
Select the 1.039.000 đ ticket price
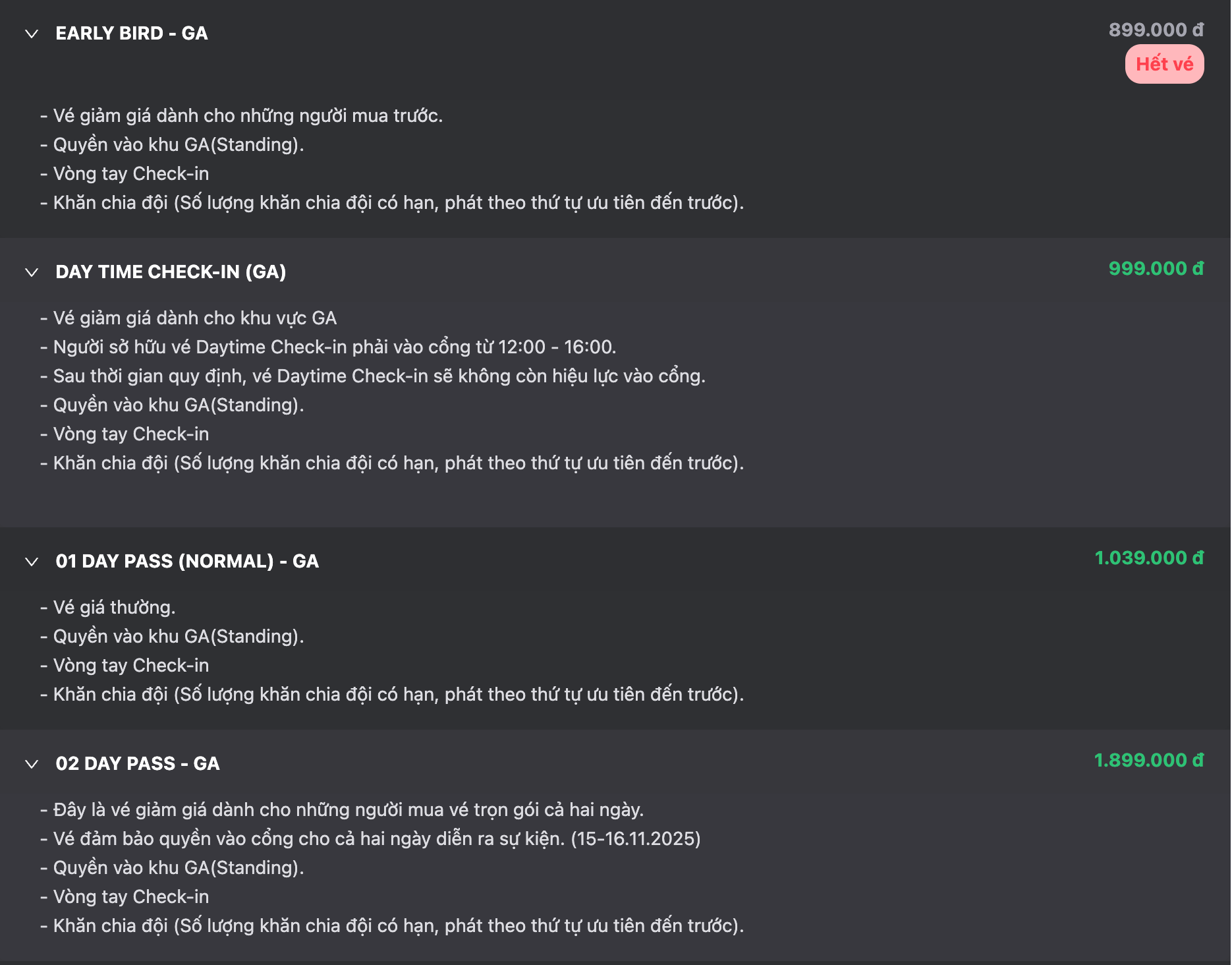pos(1148,558)
